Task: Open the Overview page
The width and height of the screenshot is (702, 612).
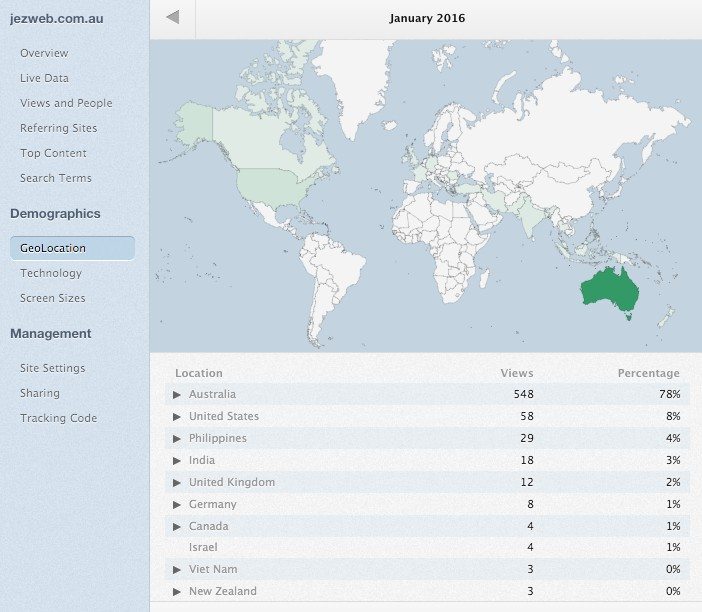Action: (x=44, y=53)
